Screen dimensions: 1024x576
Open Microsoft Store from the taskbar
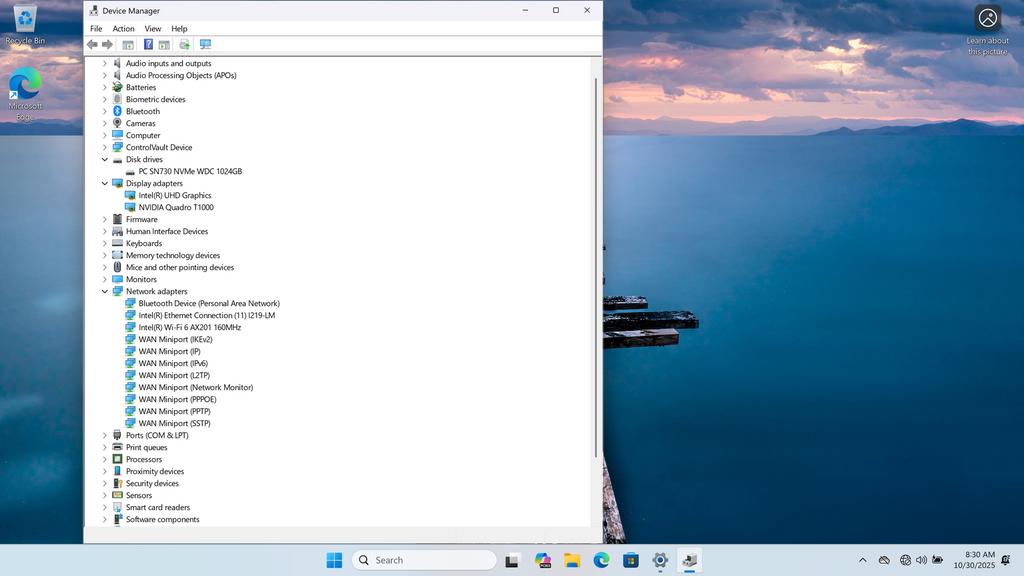[x=631, y=560]
